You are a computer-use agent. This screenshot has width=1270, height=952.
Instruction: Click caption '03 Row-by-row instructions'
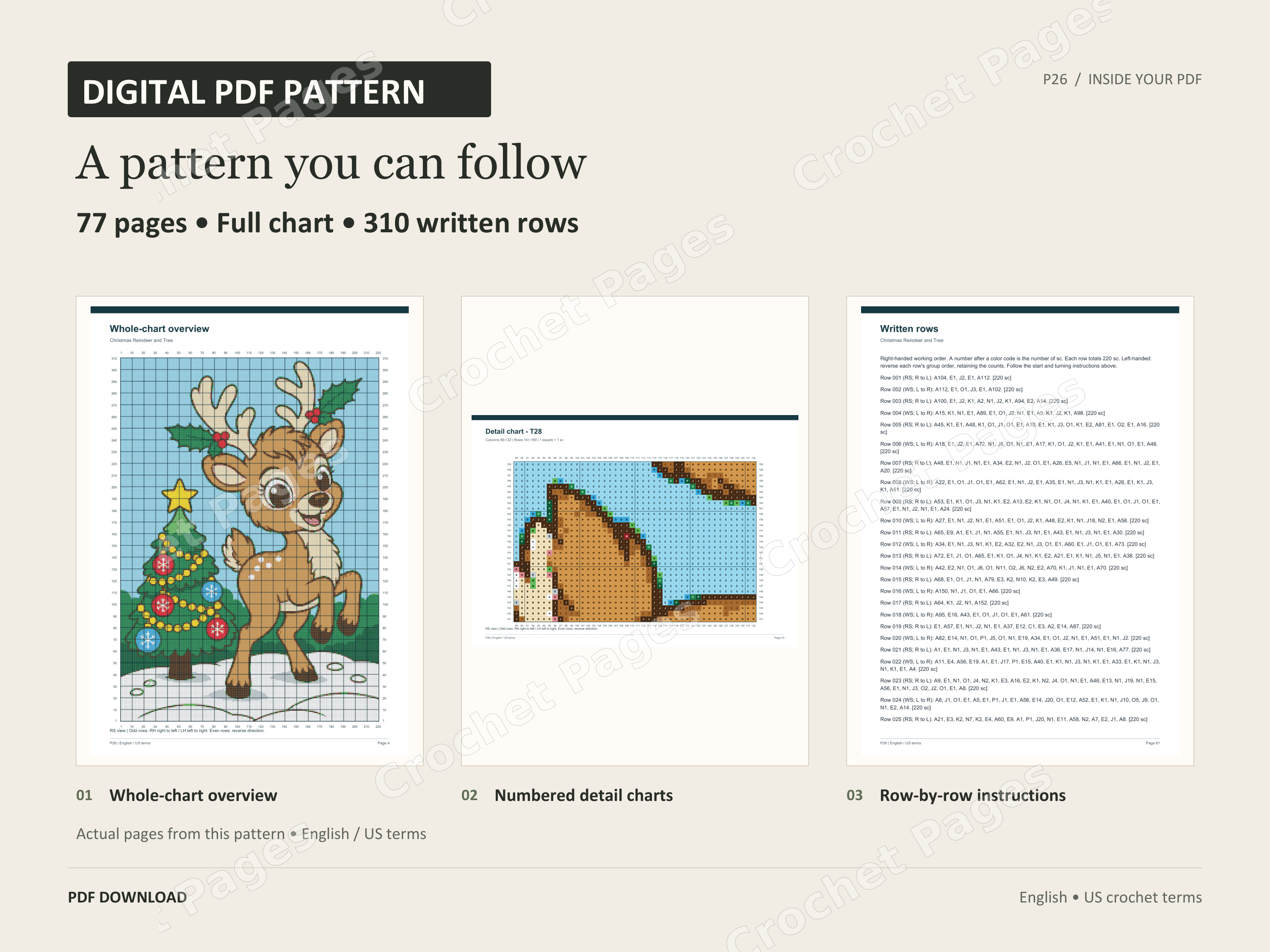click(x=956, y=795)
